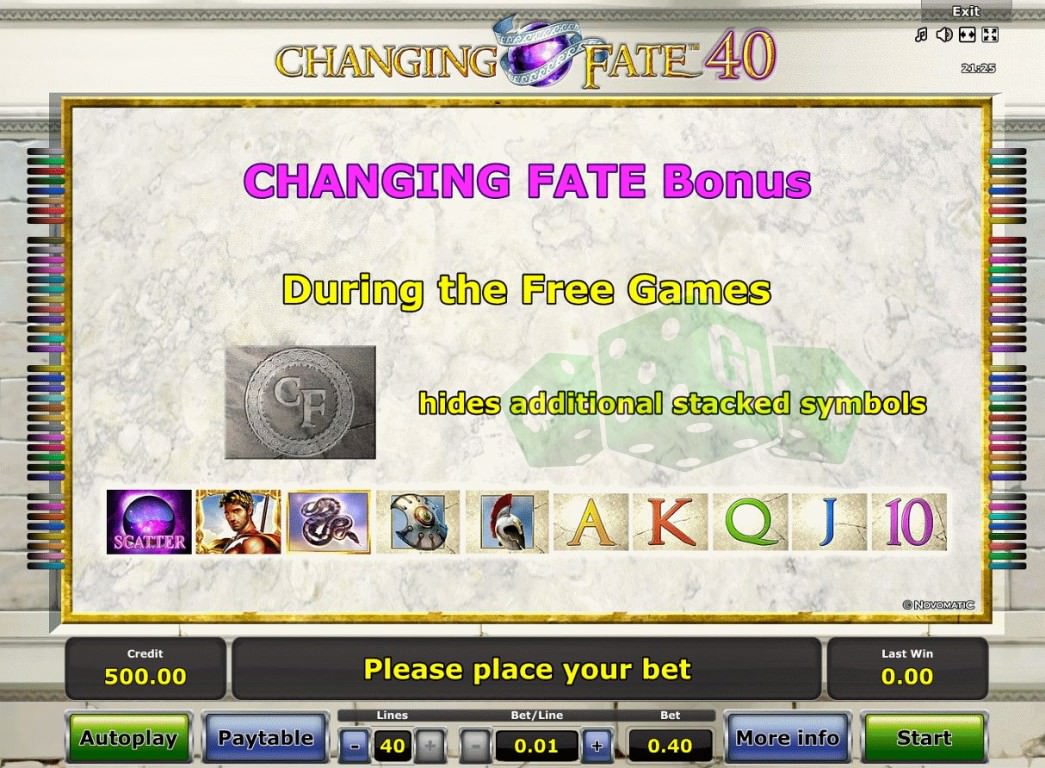Viewport: 1045px width, 768px height.
Task: Decrease the number of lines
Action: [355, 745]
